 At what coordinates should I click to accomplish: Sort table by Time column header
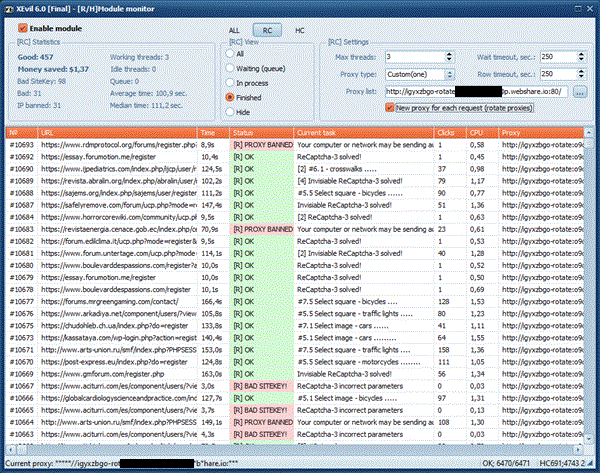tap(213, 132)
